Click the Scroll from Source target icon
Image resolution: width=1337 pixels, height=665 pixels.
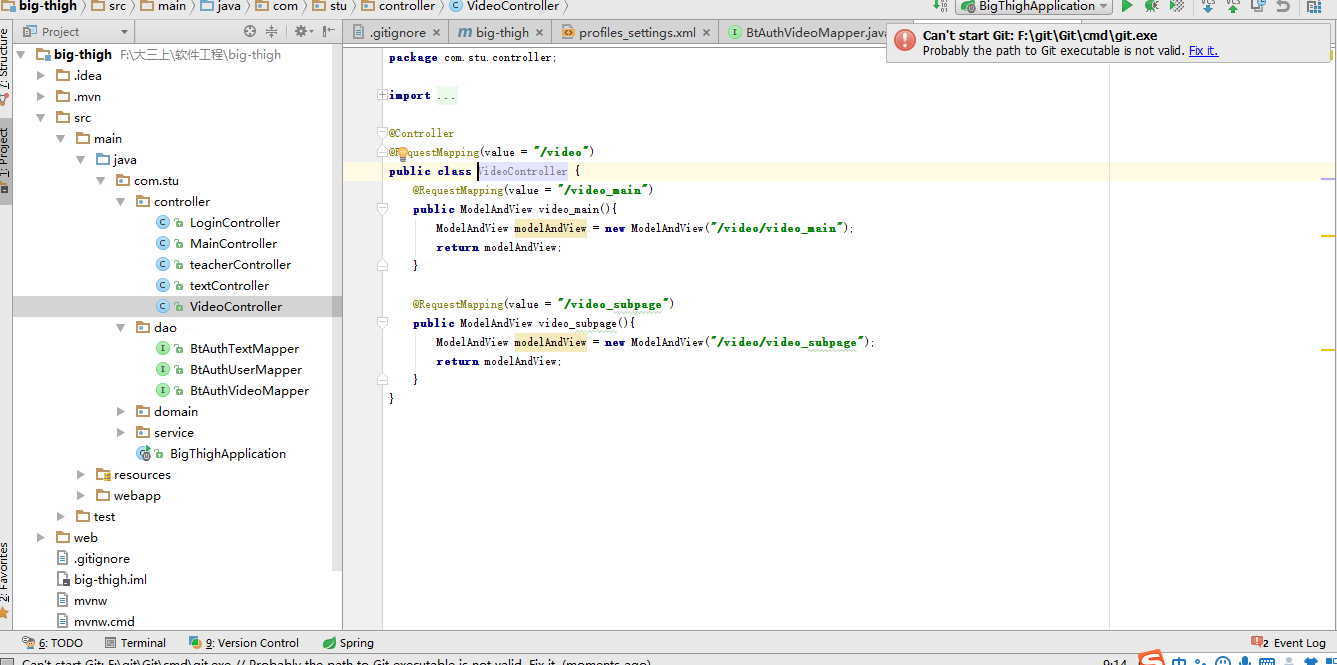coord(250,32)
